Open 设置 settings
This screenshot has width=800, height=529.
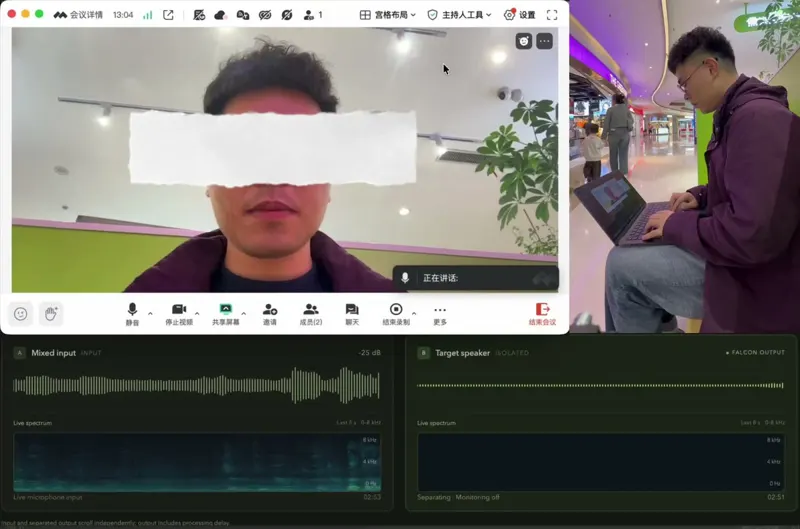[x=519, y=15]
